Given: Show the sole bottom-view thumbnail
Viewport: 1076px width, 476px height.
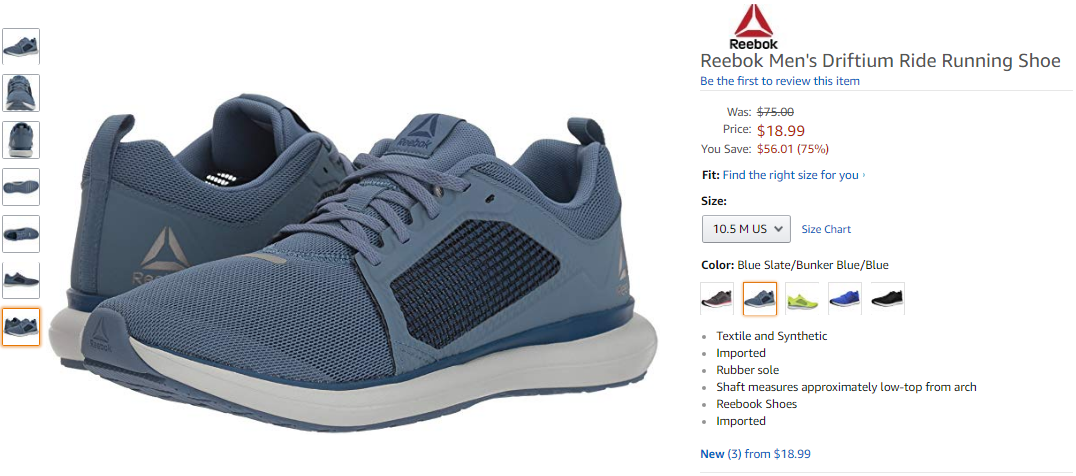Looking at the screenshot, I should click(21, 187).
